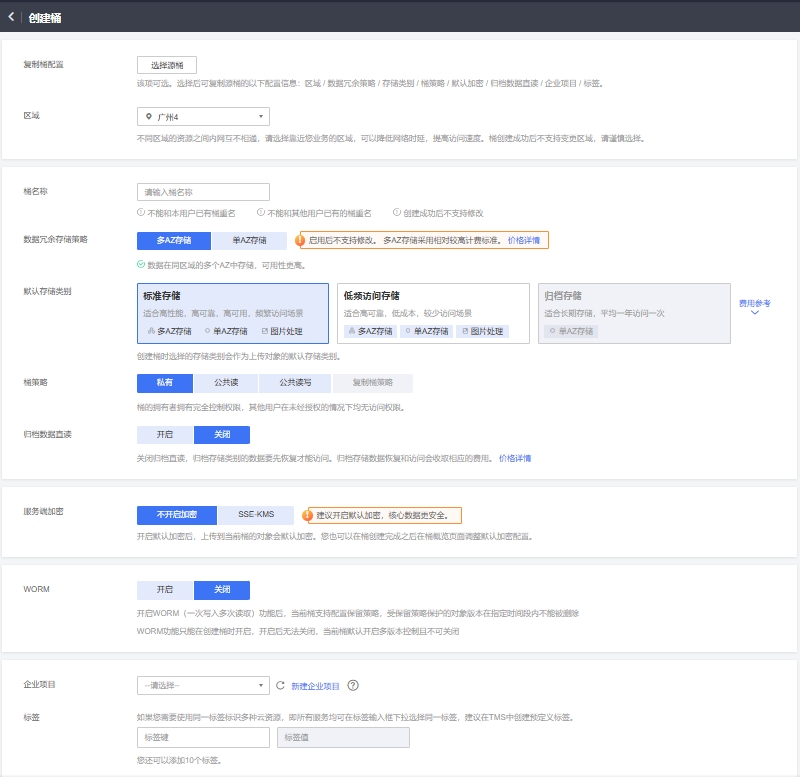Click the info icon beside 不能和本用户已有桶重名
Image resolution: width=800 pixels, height=779 pixels.
(140, 212)
